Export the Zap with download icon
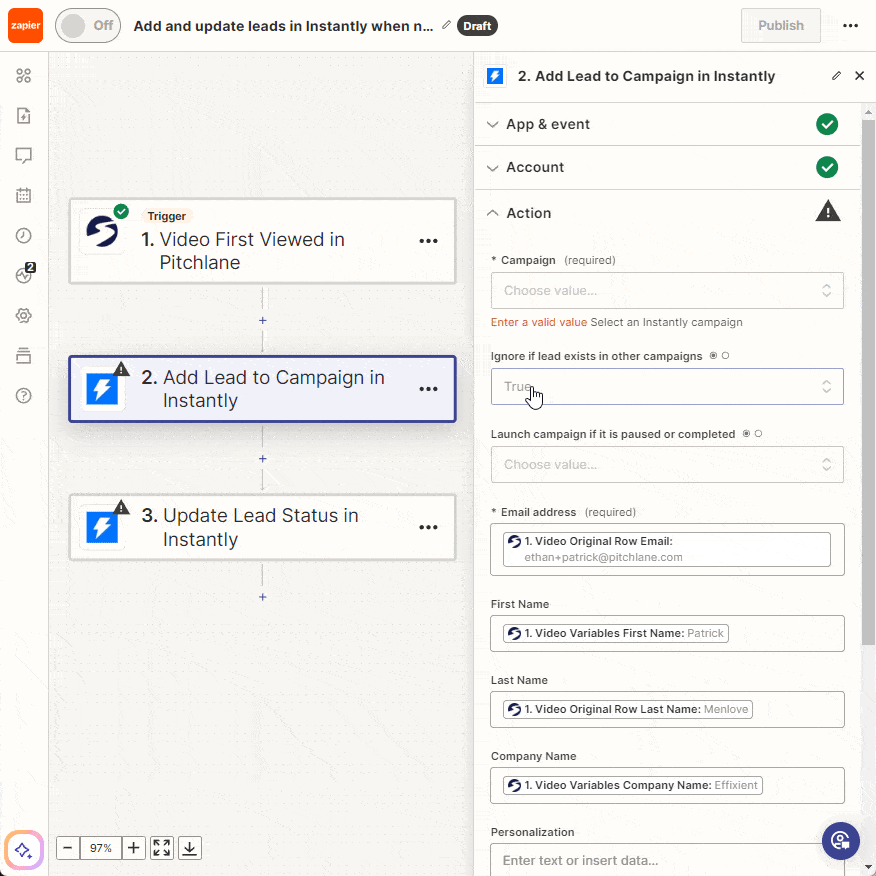Viewport: 876px width, 876px height. coord(190,848)
